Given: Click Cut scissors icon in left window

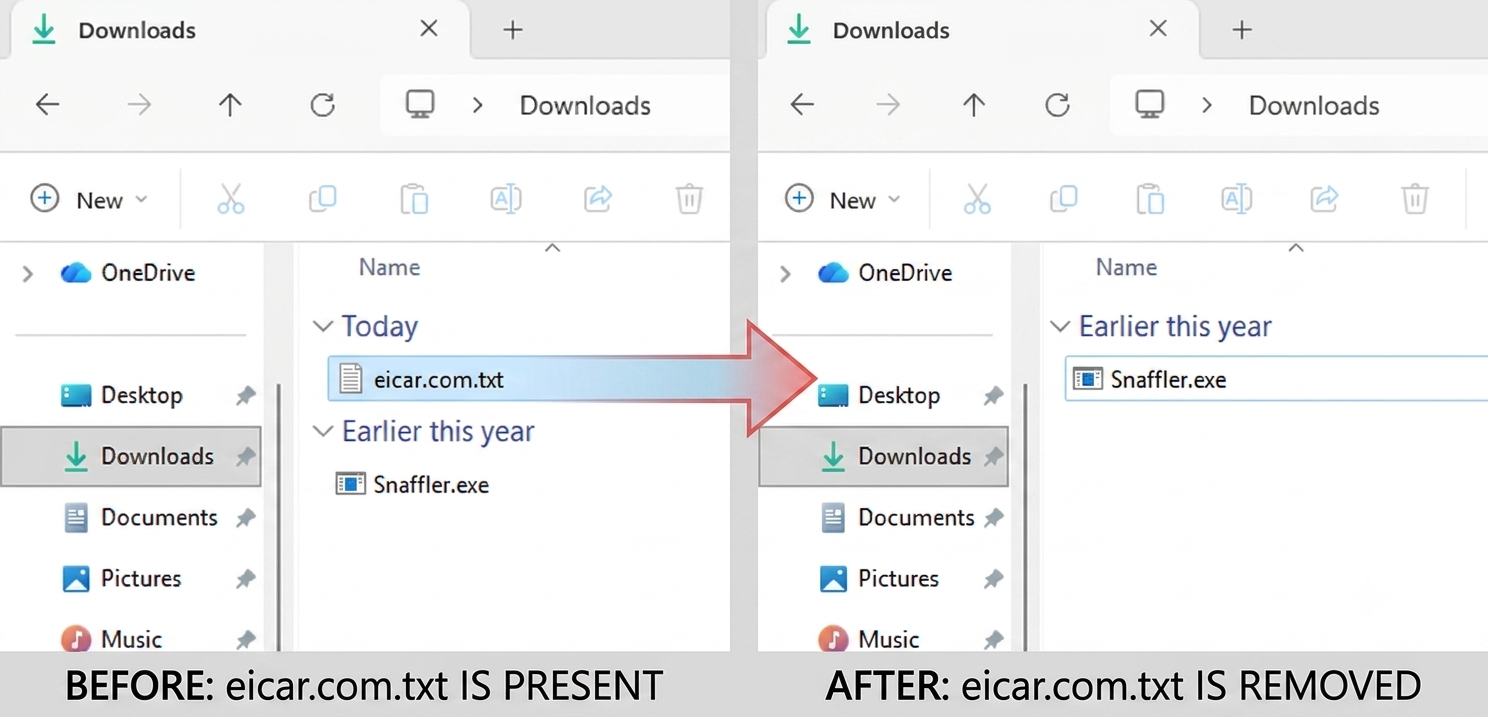Looking at the screenshot, I should (230, 199).
